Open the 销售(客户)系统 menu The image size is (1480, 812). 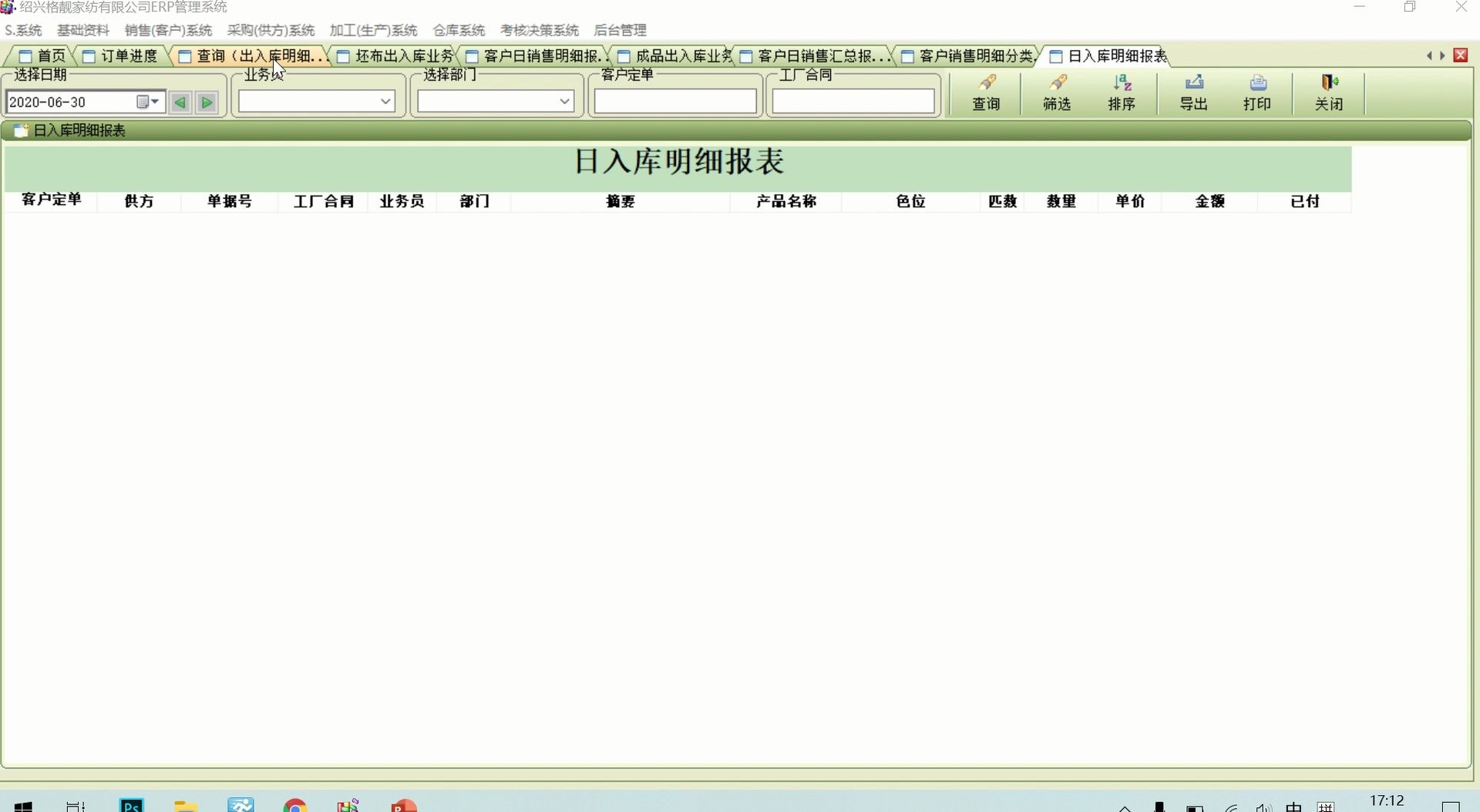[168, 30]
